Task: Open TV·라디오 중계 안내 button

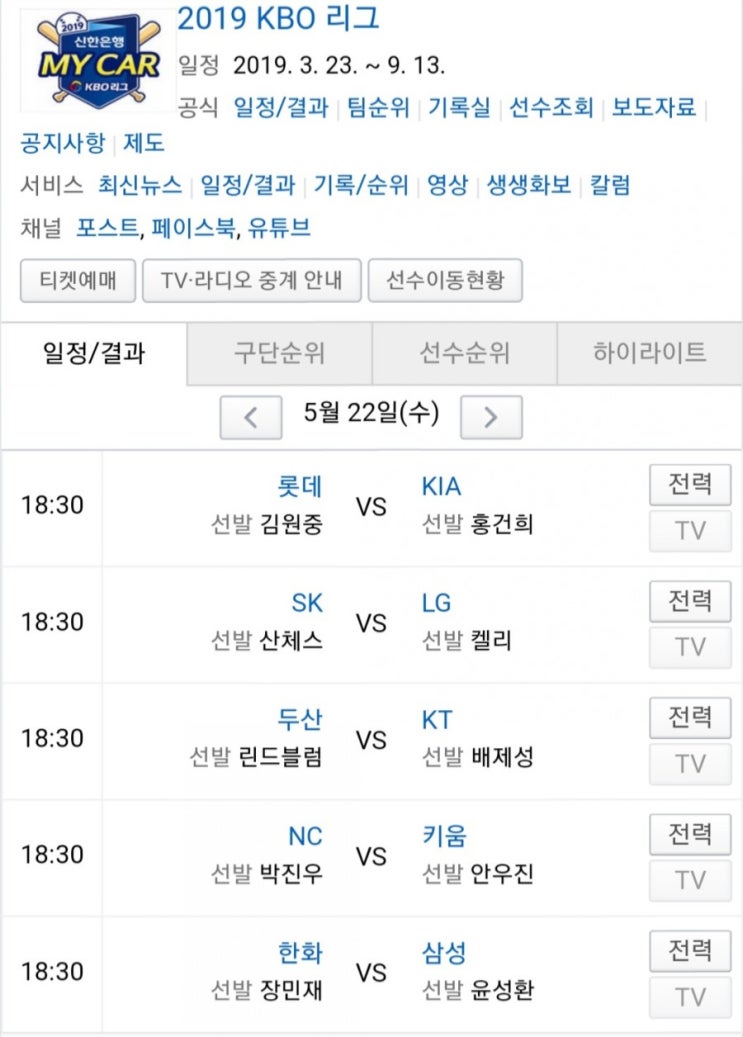Action: (252, 280)
